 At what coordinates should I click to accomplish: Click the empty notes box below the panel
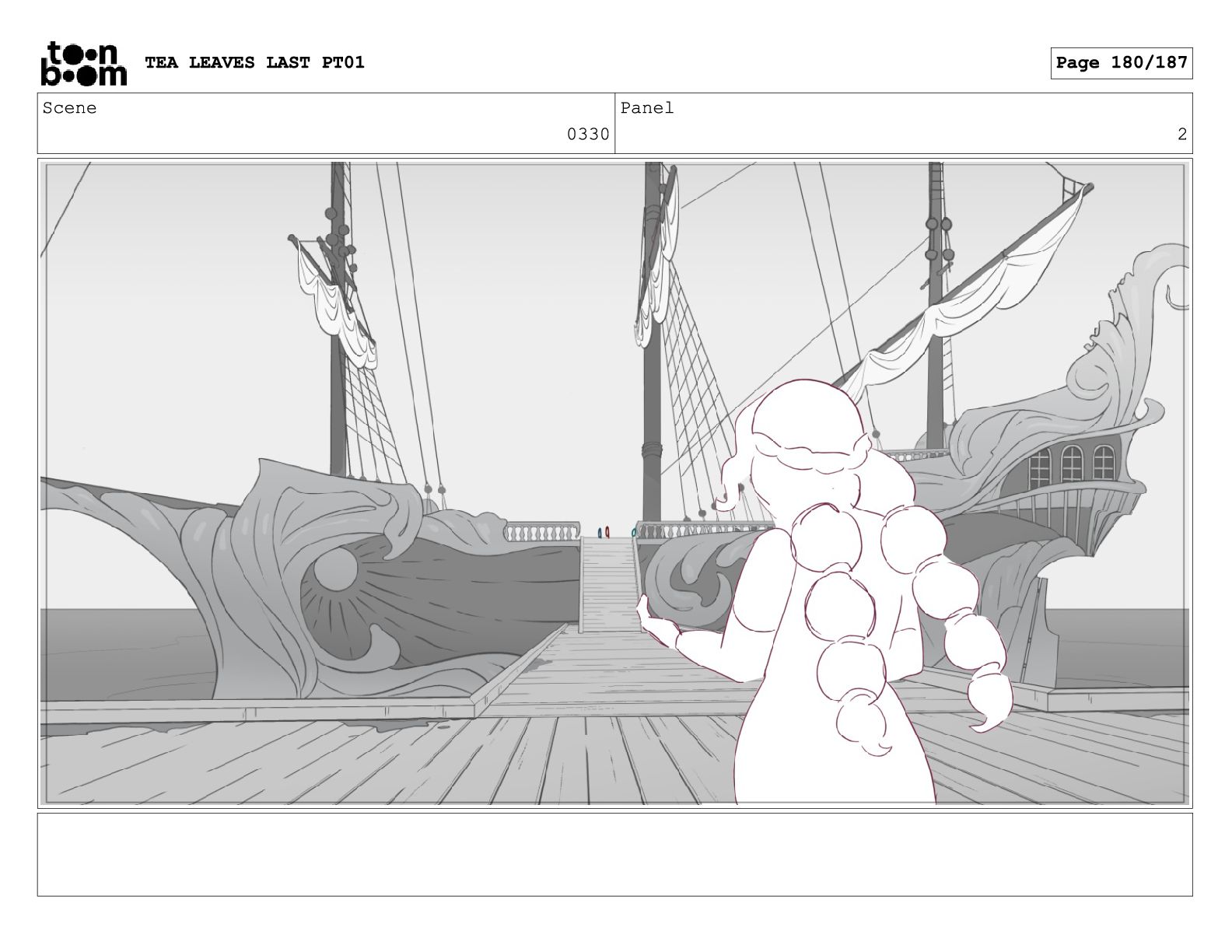point(614,855)
